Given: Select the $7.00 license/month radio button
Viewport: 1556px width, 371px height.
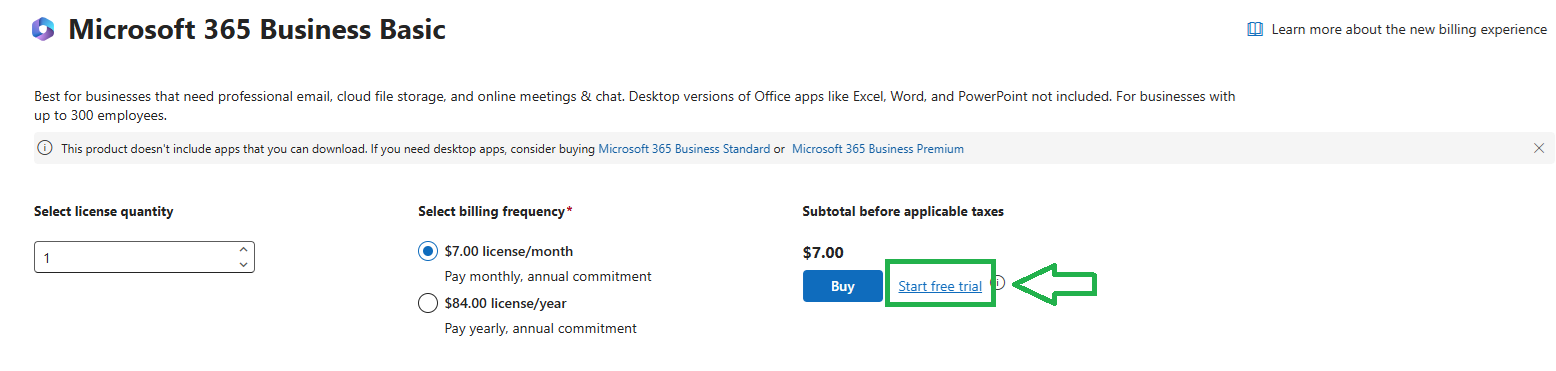Looking at the screenshot, I should pyautogui.click(x=428, y=252).
